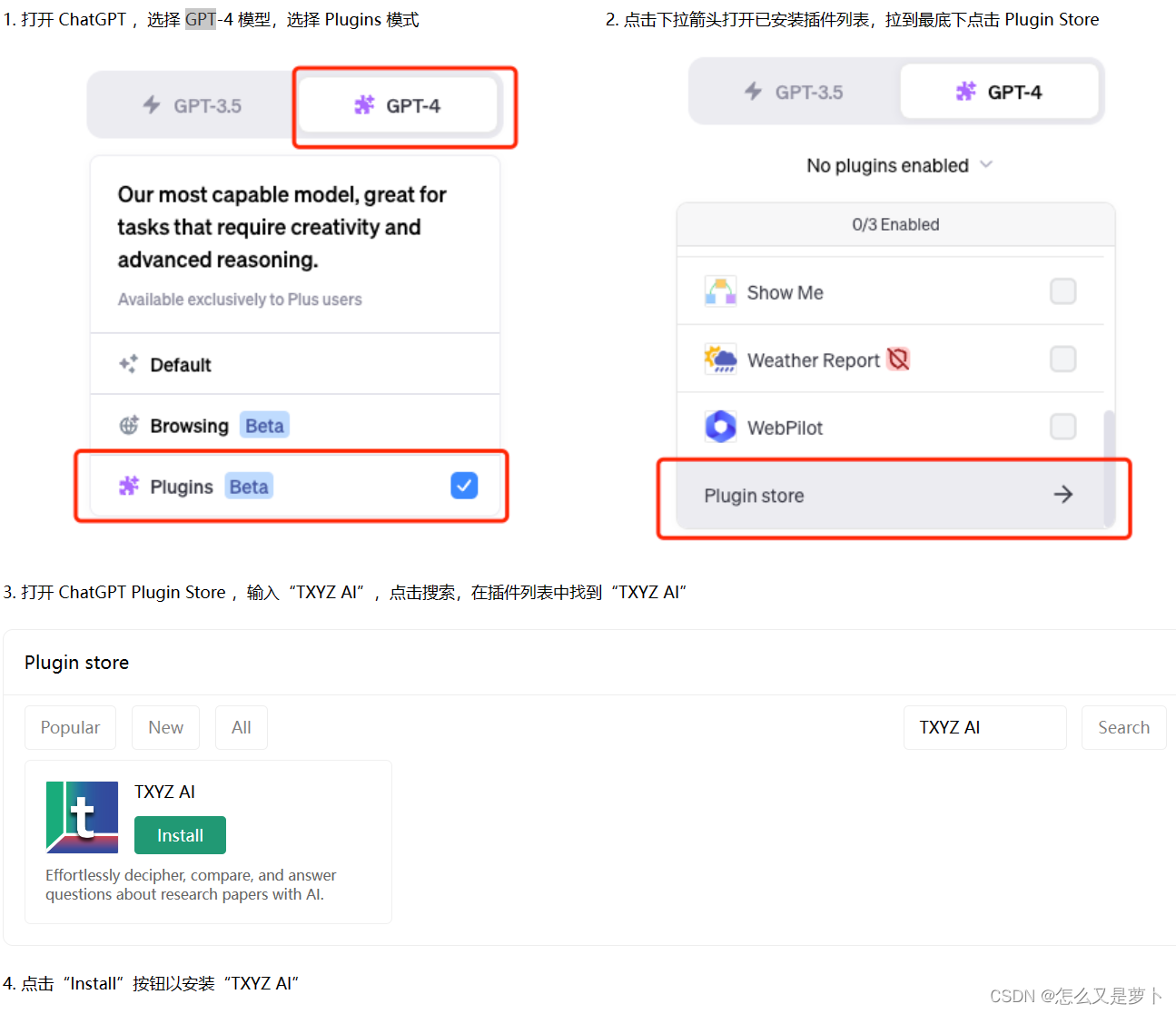Switch to GPT-3.5 in right model switcher

794,92
